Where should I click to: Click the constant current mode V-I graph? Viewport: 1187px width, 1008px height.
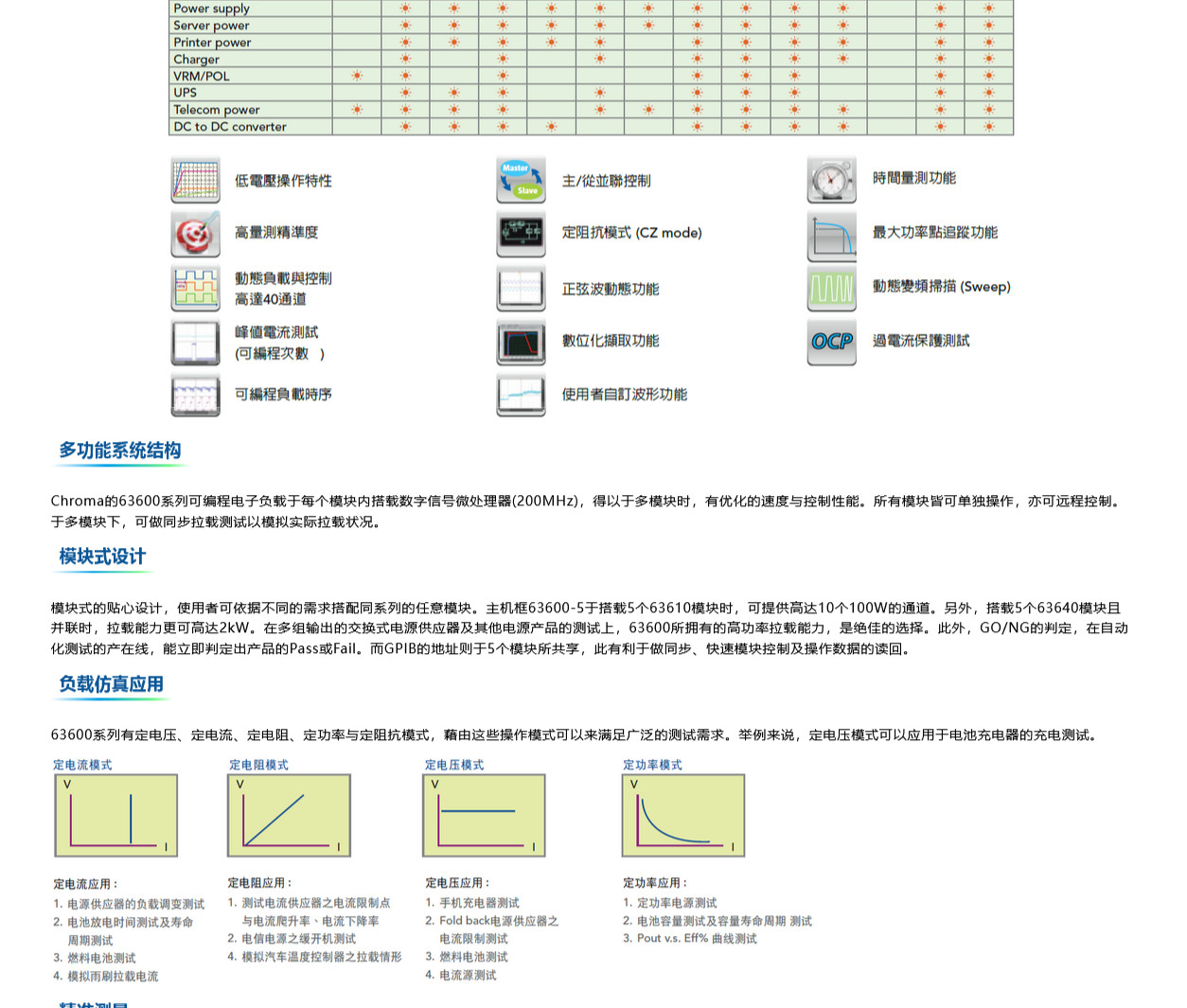click(116, 815)
